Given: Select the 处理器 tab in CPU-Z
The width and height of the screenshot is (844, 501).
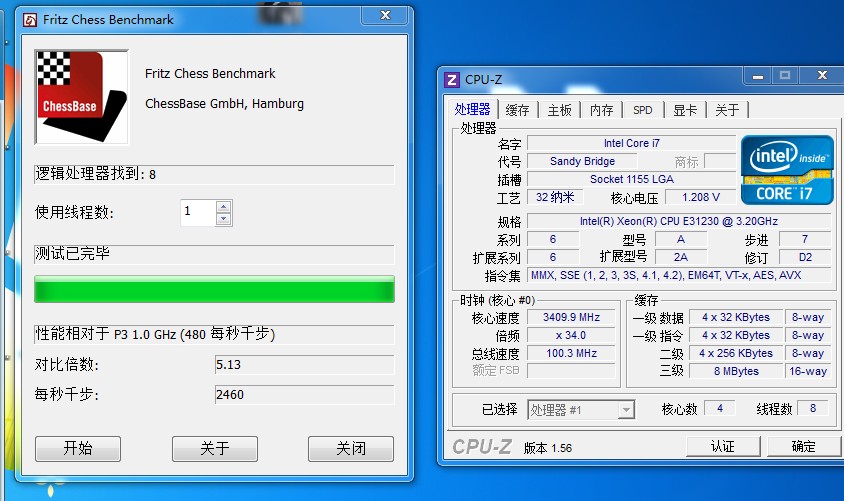Looking at the screenshot, I should tap(472, 109).
